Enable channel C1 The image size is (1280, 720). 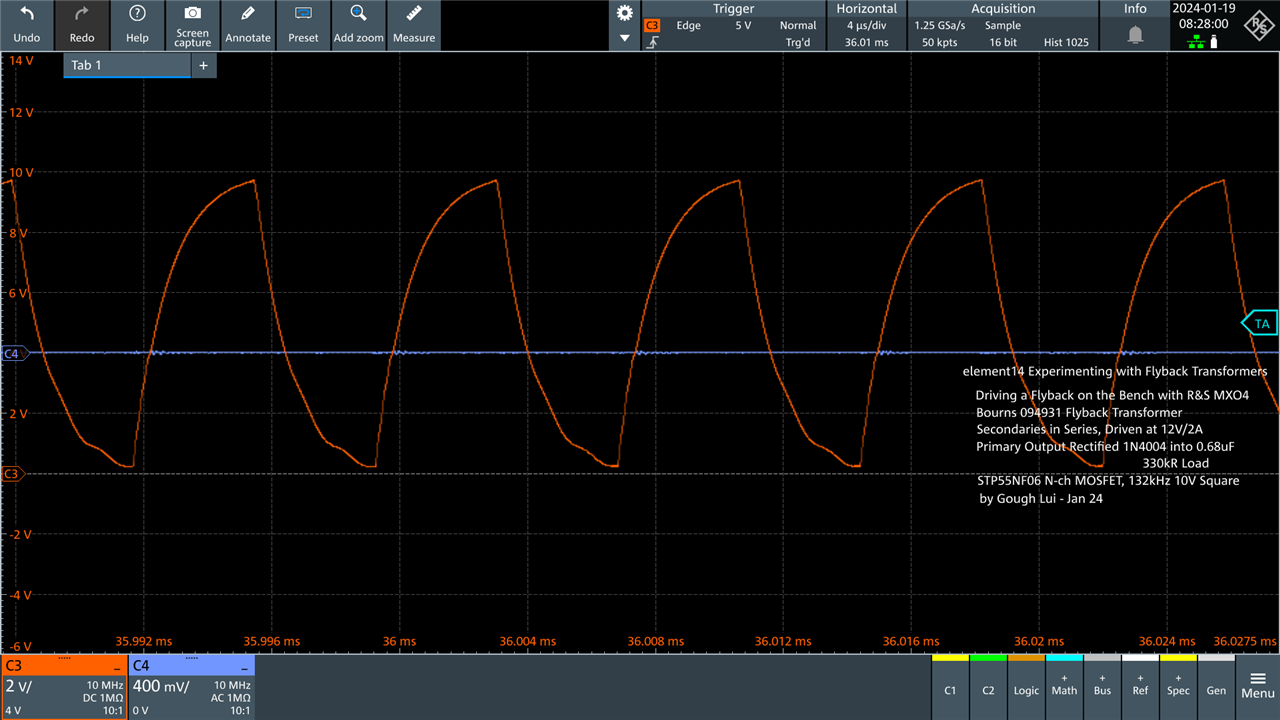pyautogui.click(x=950, y=687)
